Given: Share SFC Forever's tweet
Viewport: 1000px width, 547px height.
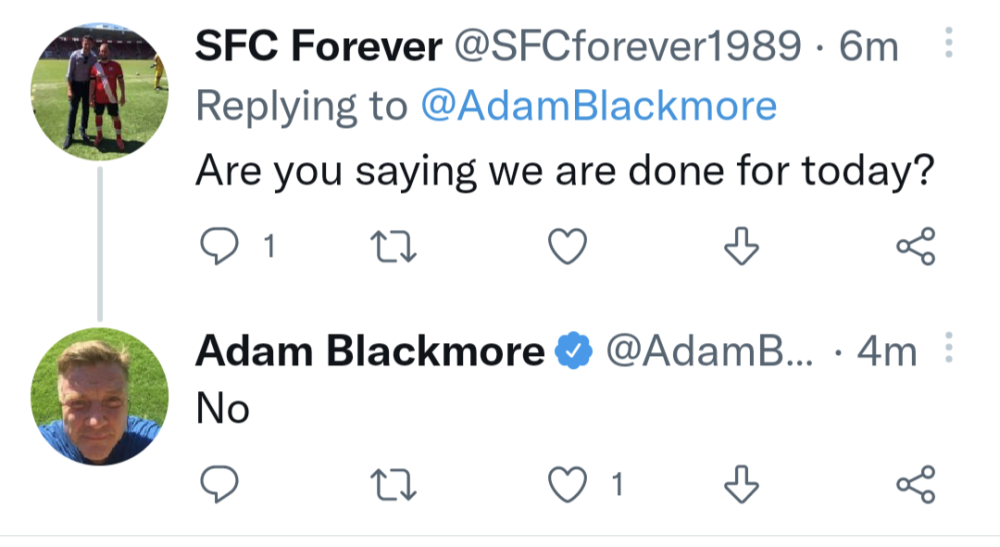Looking at the screenshot, I should point(915,247).
